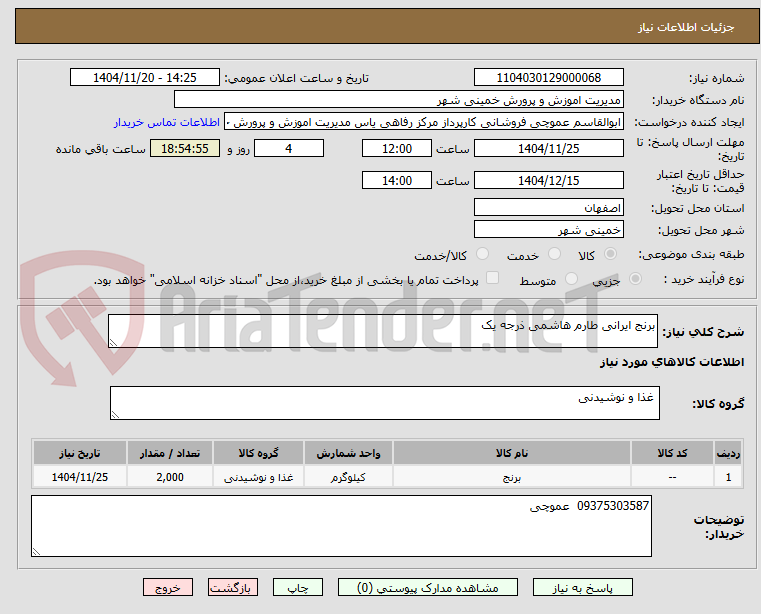761x614 pixels.
Task: Open مشاهده مدارک پیوستی (0) button
Action: click(x=428, y=587)
